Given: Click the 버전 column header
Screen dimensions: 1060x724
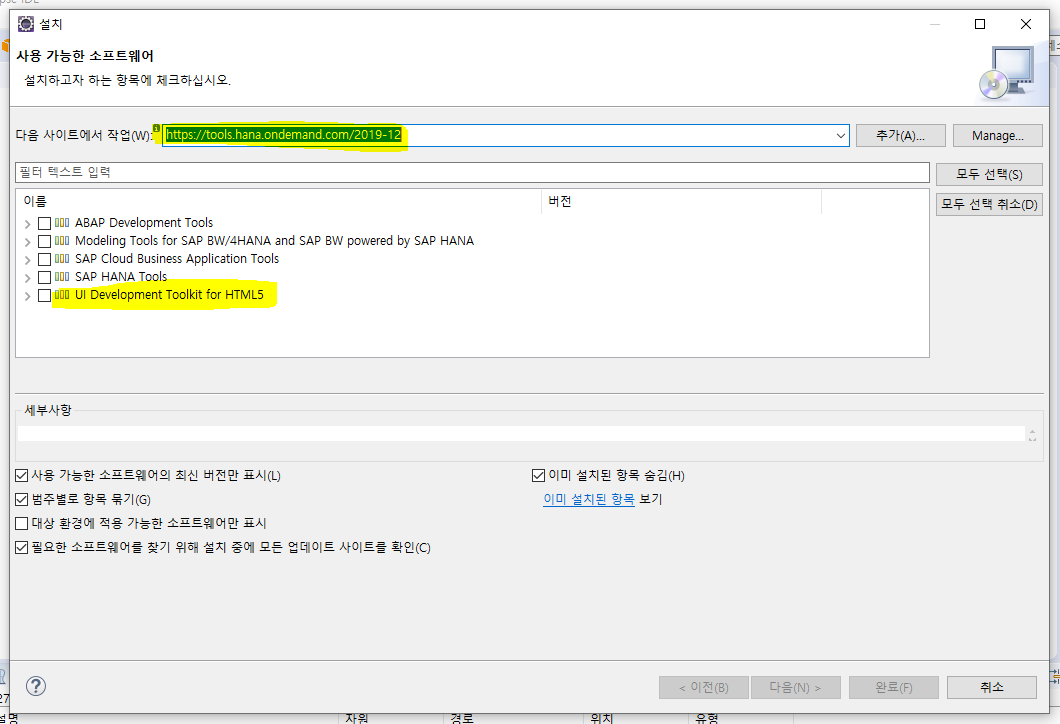Looking at the screenshot, I should [x=681, y=201].
